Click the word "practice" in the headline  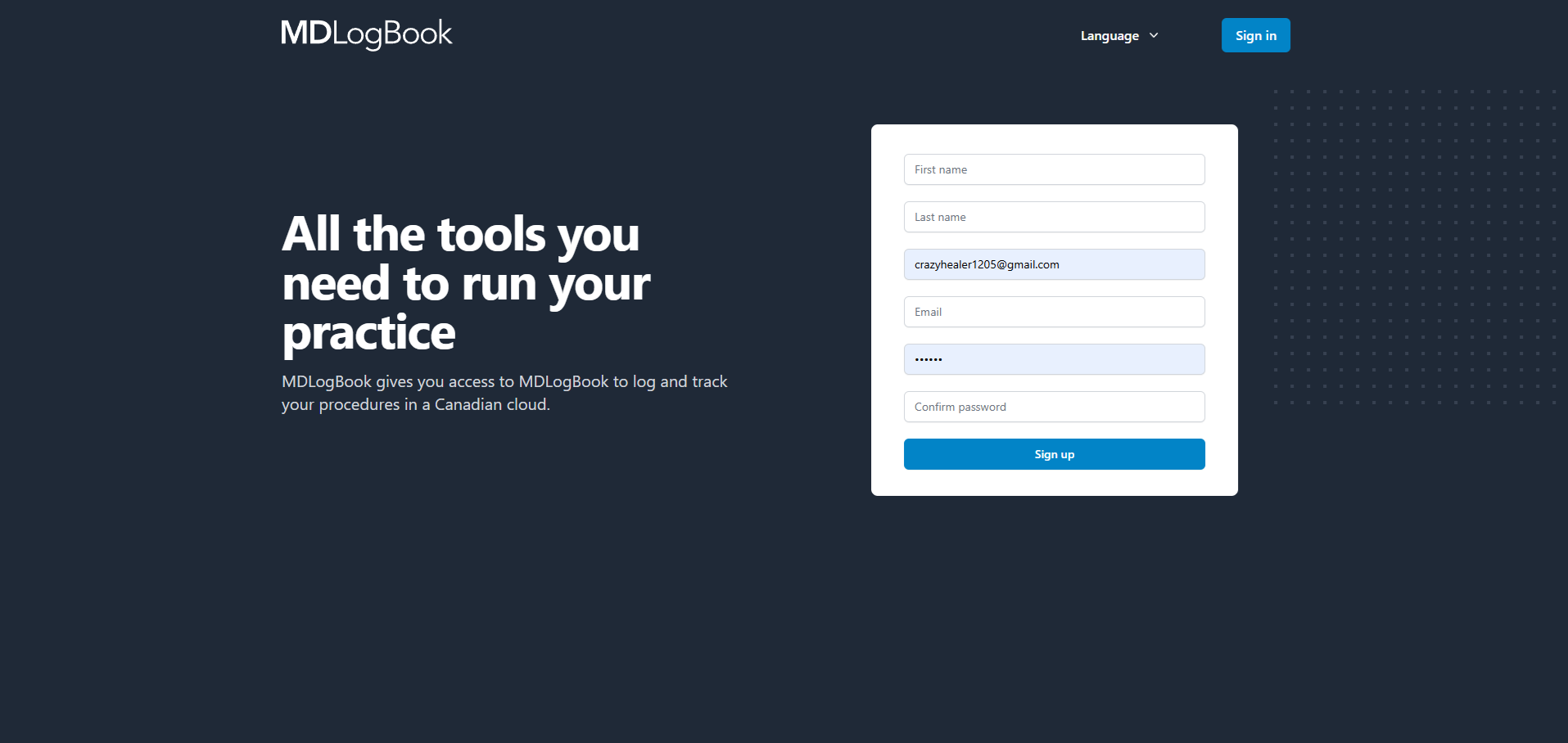coord(368,333)
